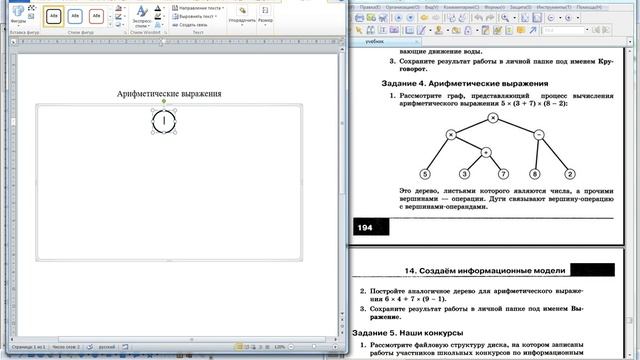Open the WordArt text effects menu
The width and height of the screenshot is (640, 360).
158,25
